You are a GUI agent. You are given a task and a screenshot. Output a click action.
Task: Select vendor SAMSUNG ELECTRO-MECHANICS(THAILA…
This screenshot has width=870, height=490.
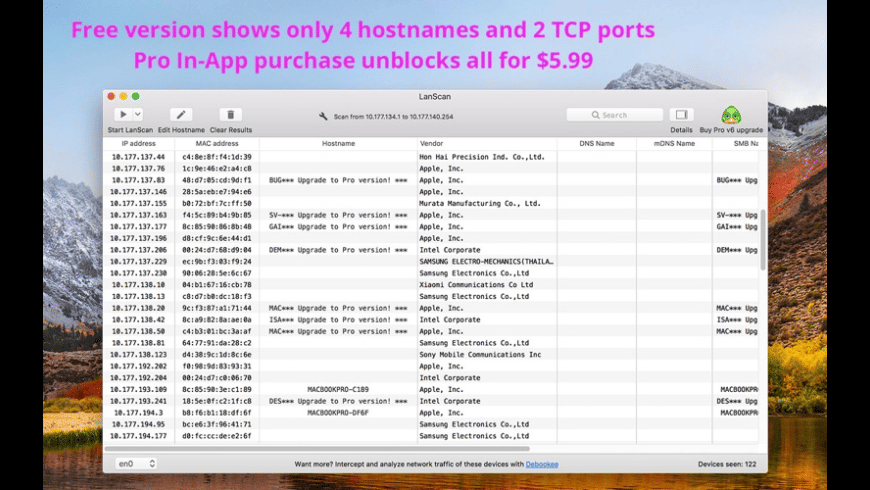point(487,261)
